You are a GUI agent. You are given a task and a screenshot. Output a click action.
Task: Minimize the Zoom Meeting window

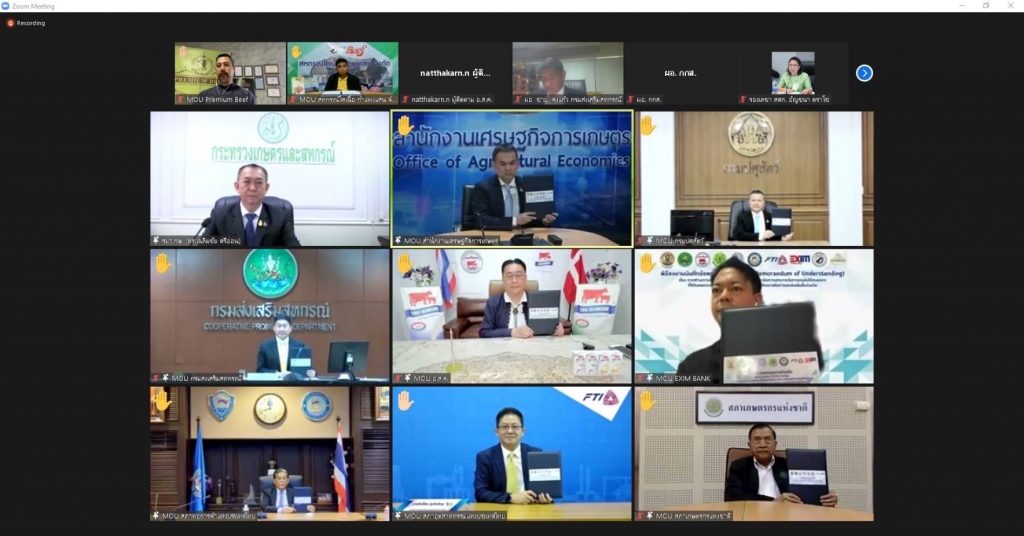point(958,6)
